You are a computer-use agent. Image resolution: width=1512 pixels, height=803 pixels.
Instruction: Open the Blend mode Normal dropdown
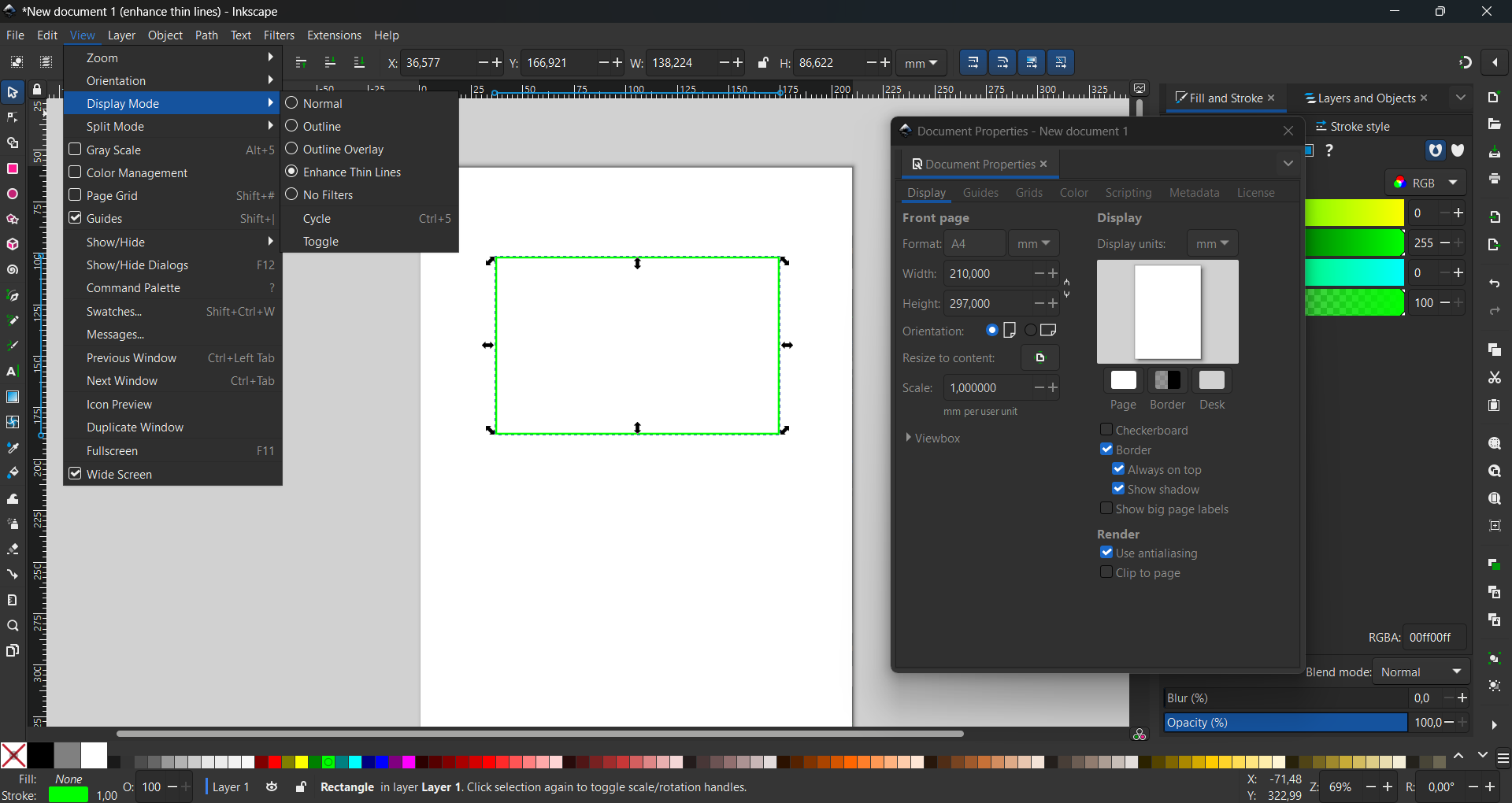pos(1421,672)
